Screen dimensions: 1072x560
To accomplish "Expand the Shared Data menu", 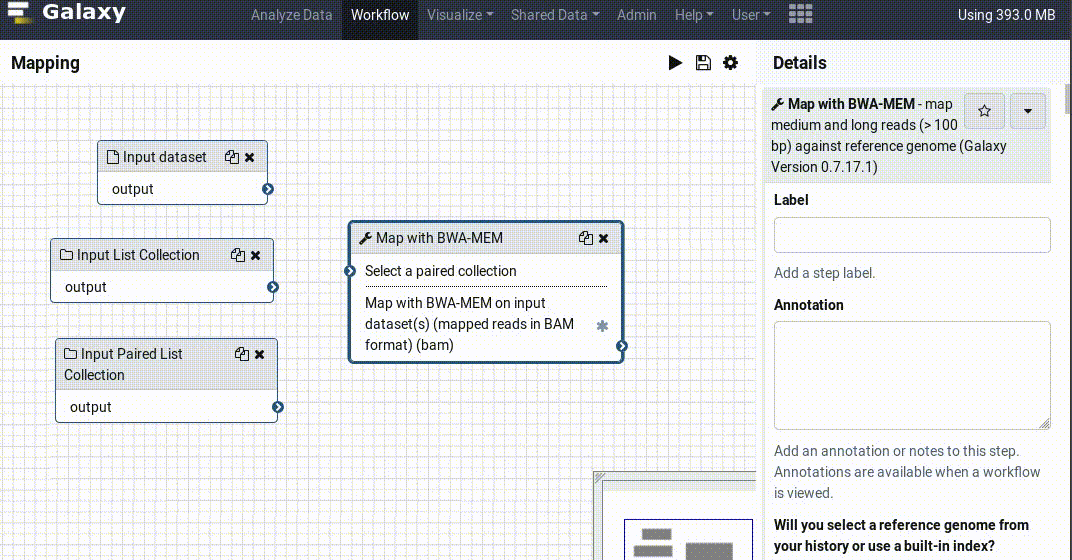I will (x=555, y=15).
